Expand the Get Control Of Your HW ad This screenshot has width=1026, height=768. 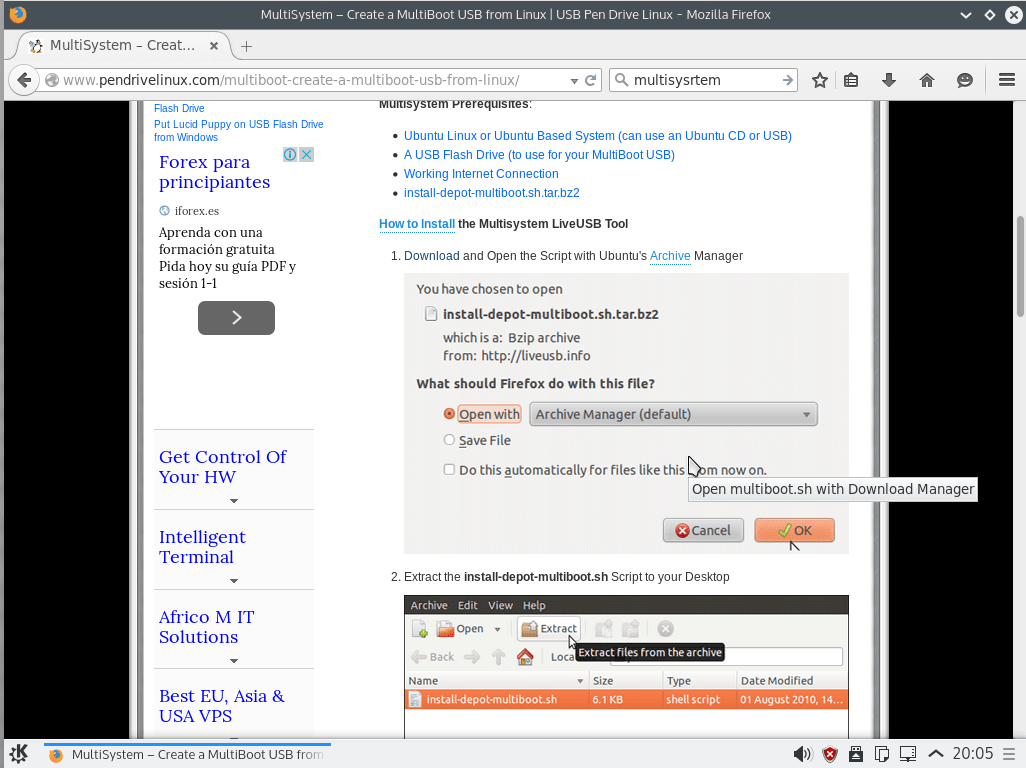(234, 501)
